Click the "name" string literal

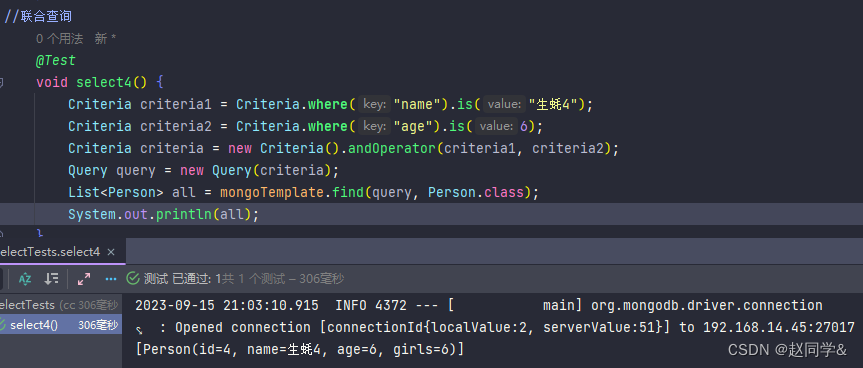(x=417, y=104)
